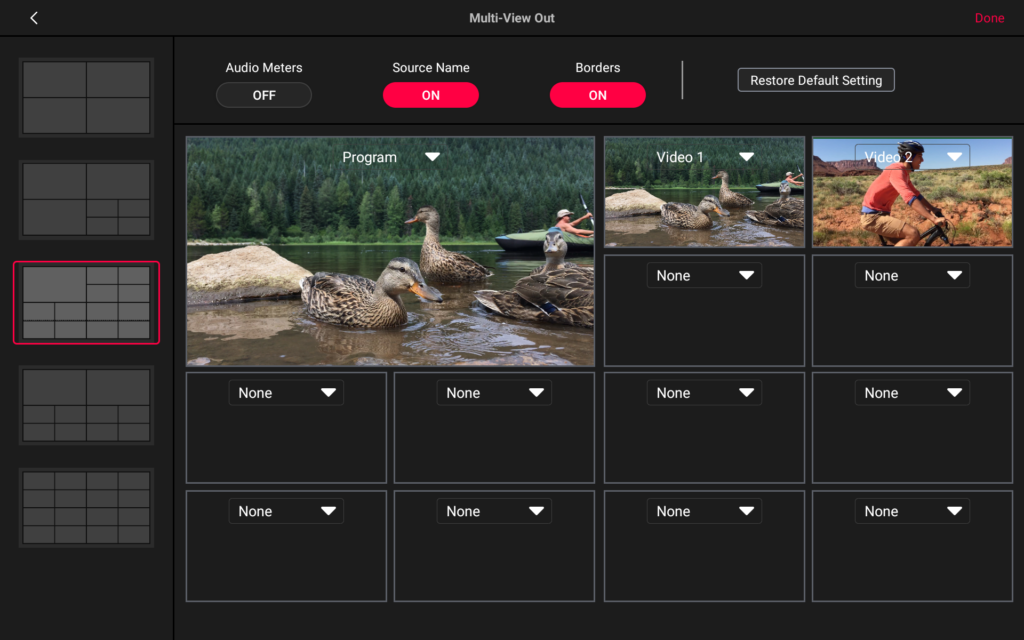
Task: Select the four-equal-pane layout icon
Action: [86, 97]
